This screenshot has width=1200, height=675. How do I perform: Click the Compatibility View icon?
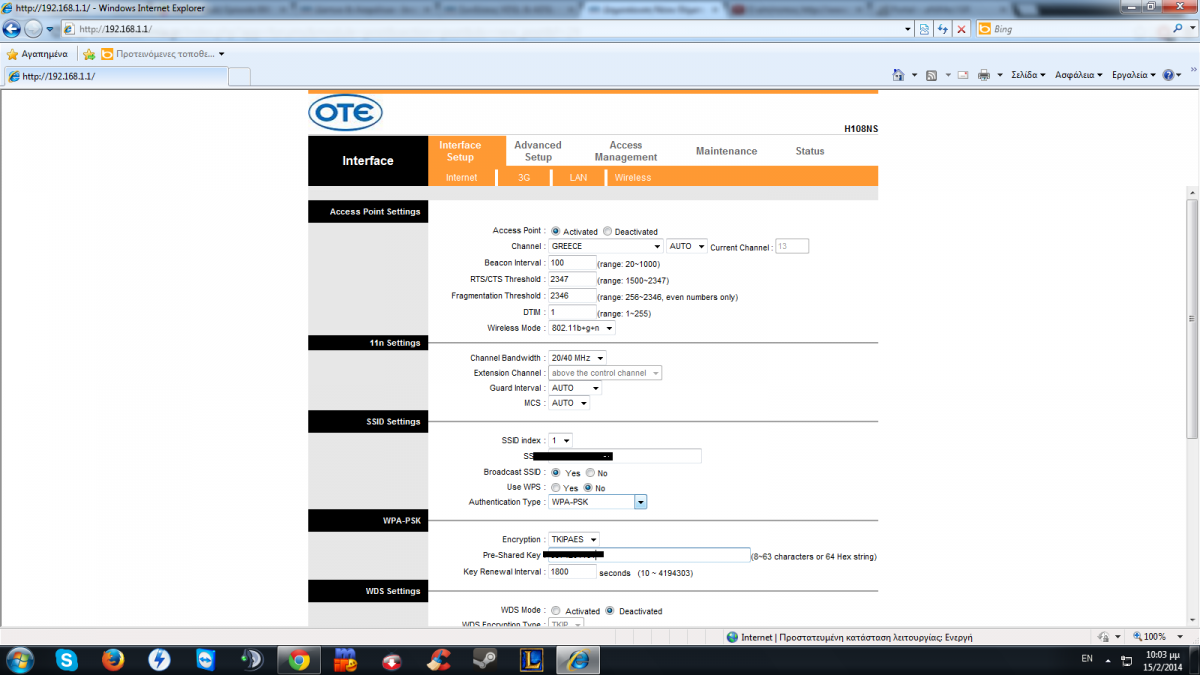[923, 29]
